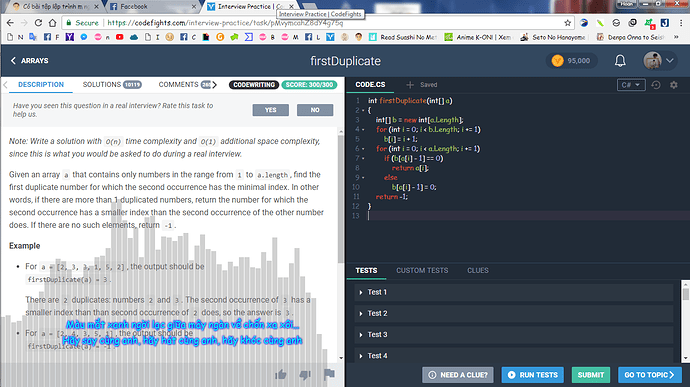This screenshot has width=690, height=387.
Task: Answer NO to real interview question
Action: tap(315, 110)
